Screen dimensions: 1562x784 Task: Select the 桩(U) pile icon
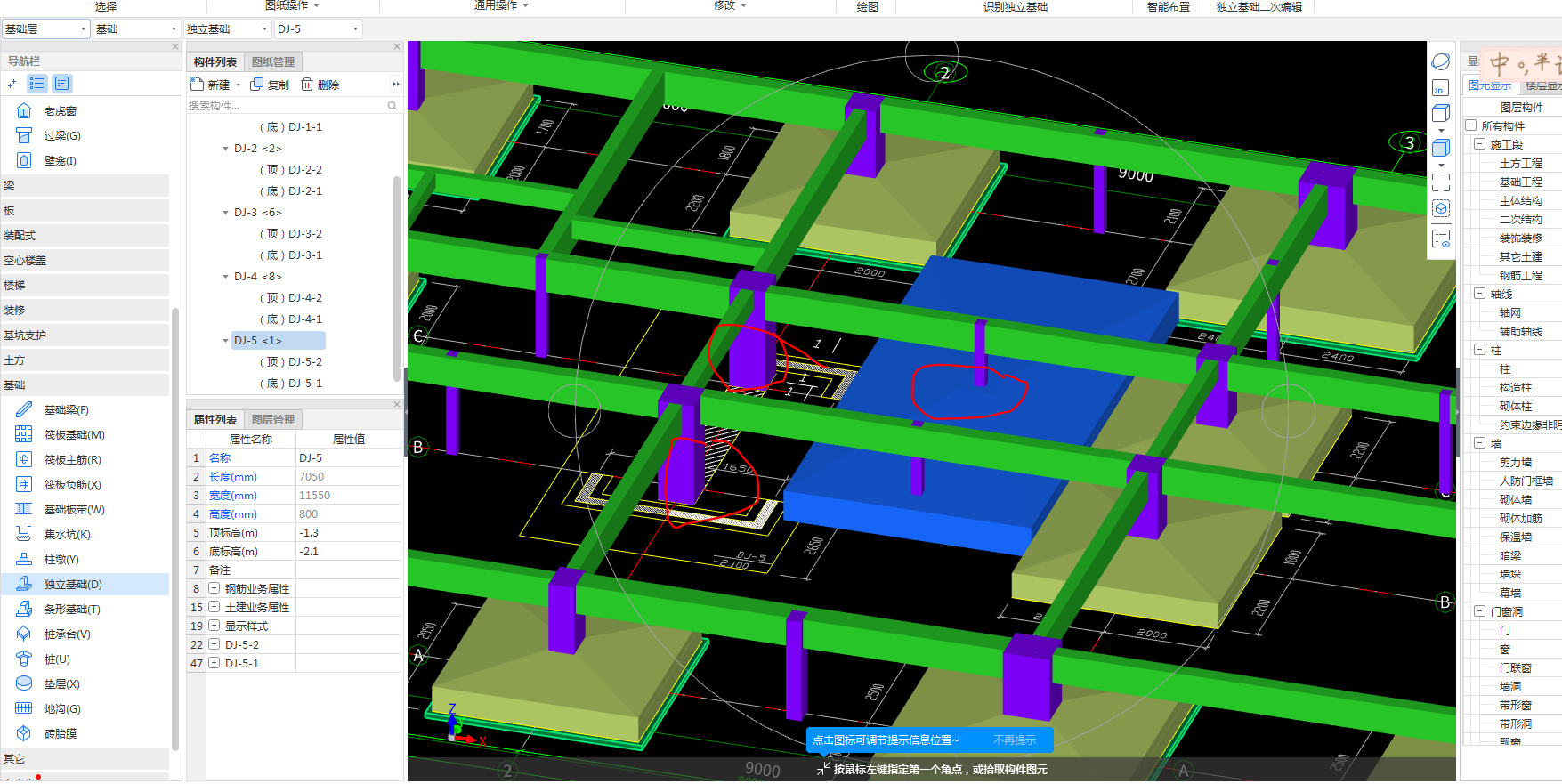24,659
